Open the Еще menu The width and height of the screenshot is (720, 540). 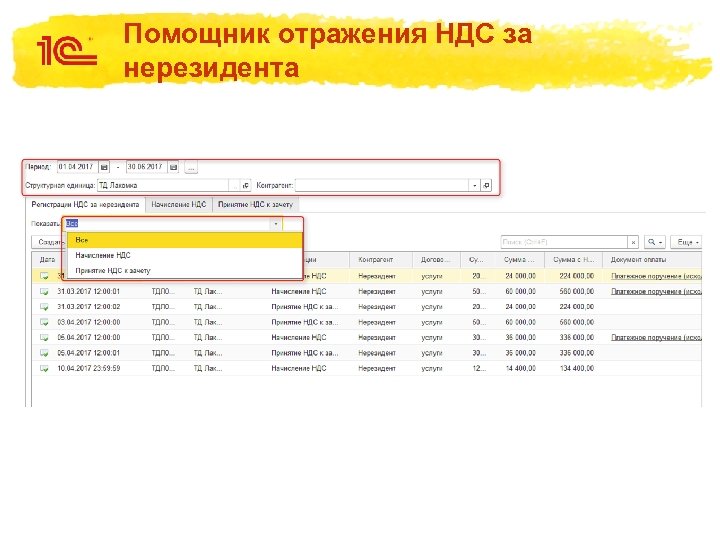(x=686, y=242)
